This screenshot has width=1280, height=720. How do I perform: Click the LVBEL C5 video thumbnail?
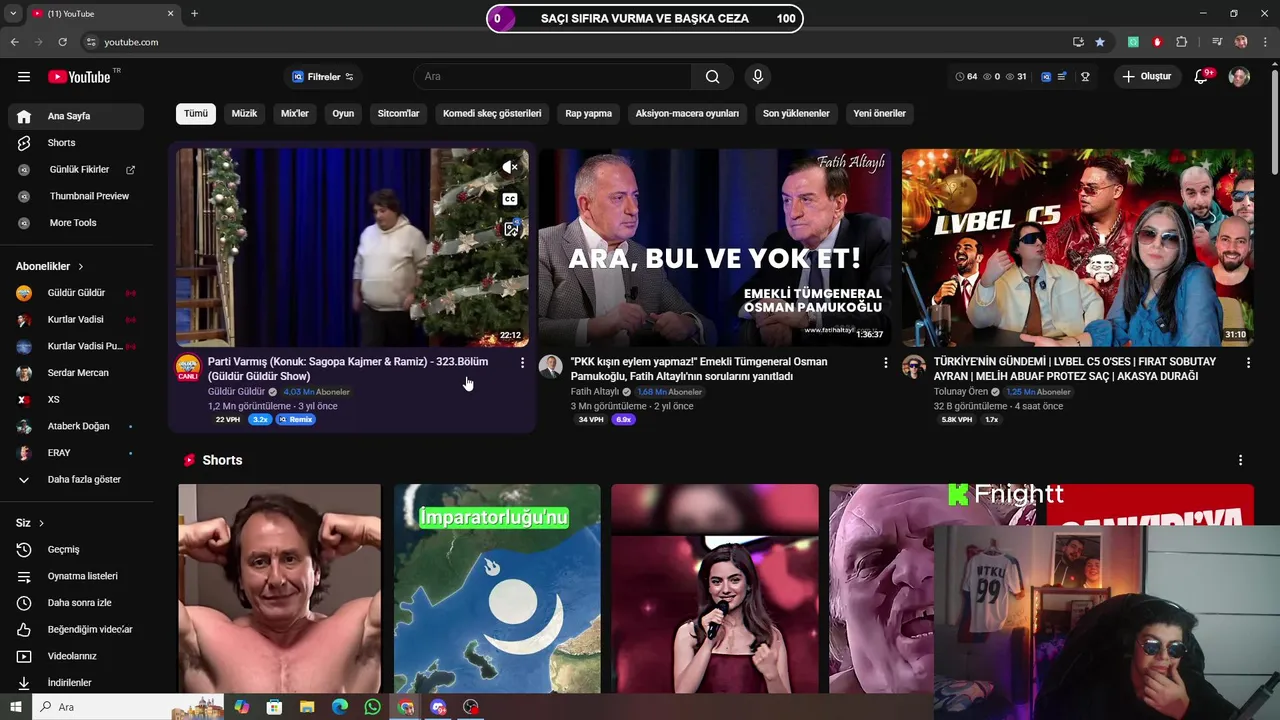tap(1078, 247)
